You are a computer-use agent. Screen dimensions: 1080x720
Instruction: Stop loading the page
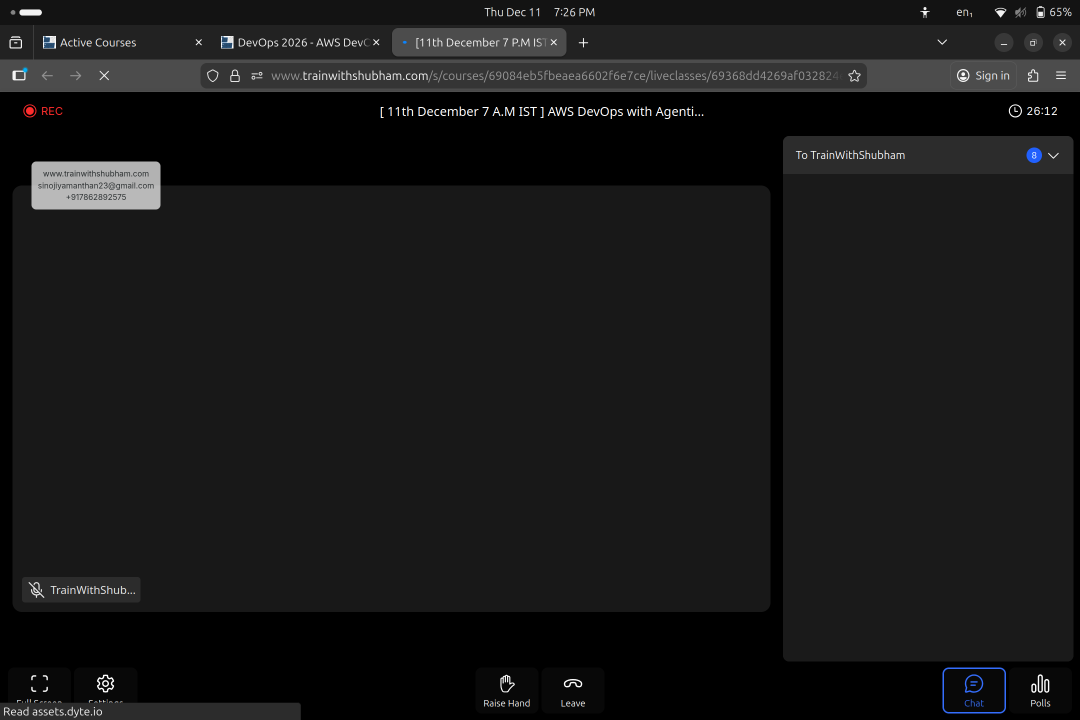point(104,75)
